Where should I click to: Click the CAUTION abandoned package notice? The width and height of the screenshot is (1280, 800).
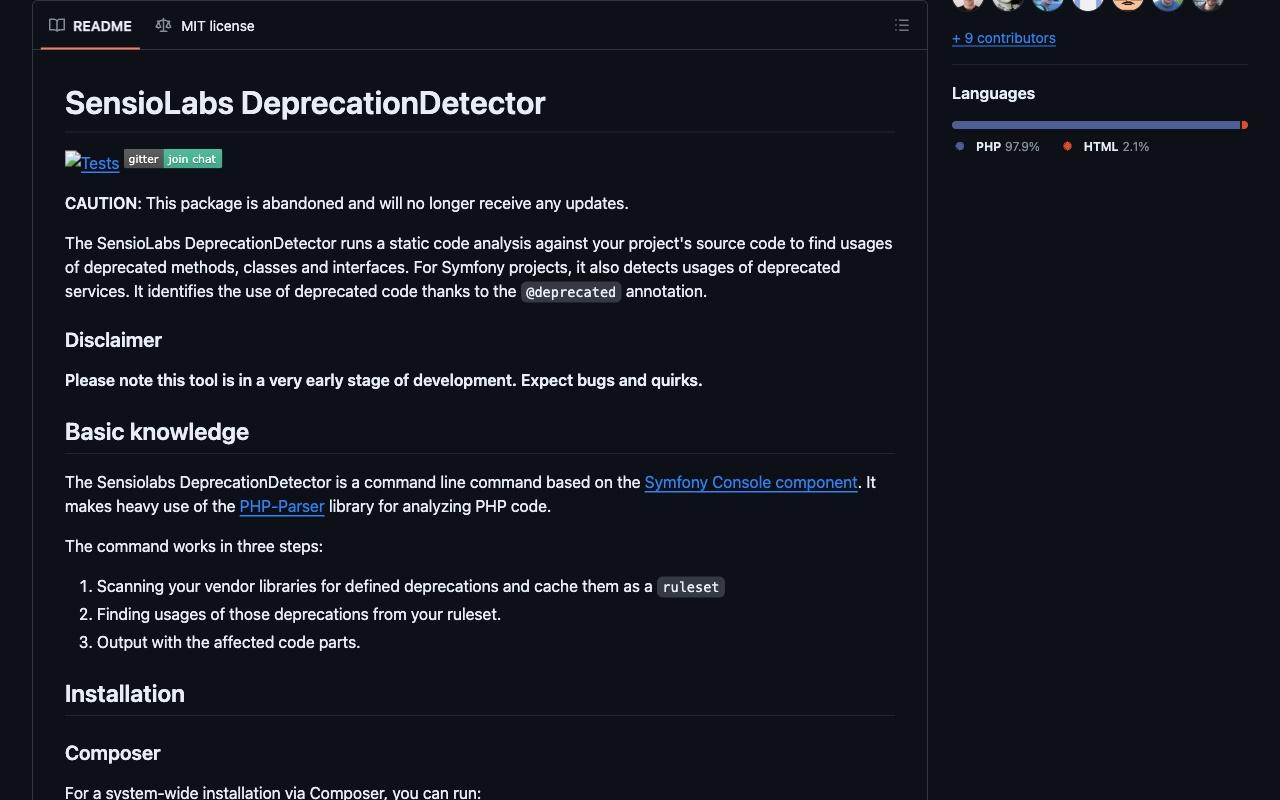347,203
